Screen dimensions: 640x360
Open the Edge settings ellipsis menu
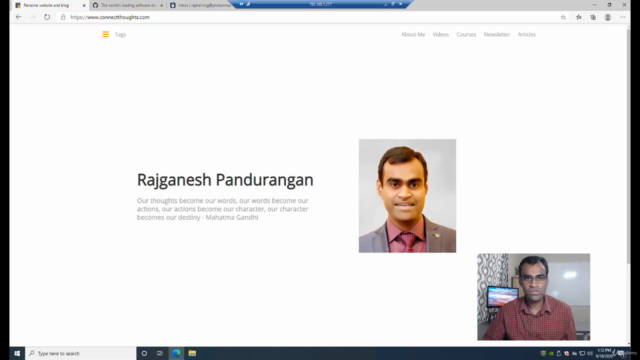pos(622,17)
